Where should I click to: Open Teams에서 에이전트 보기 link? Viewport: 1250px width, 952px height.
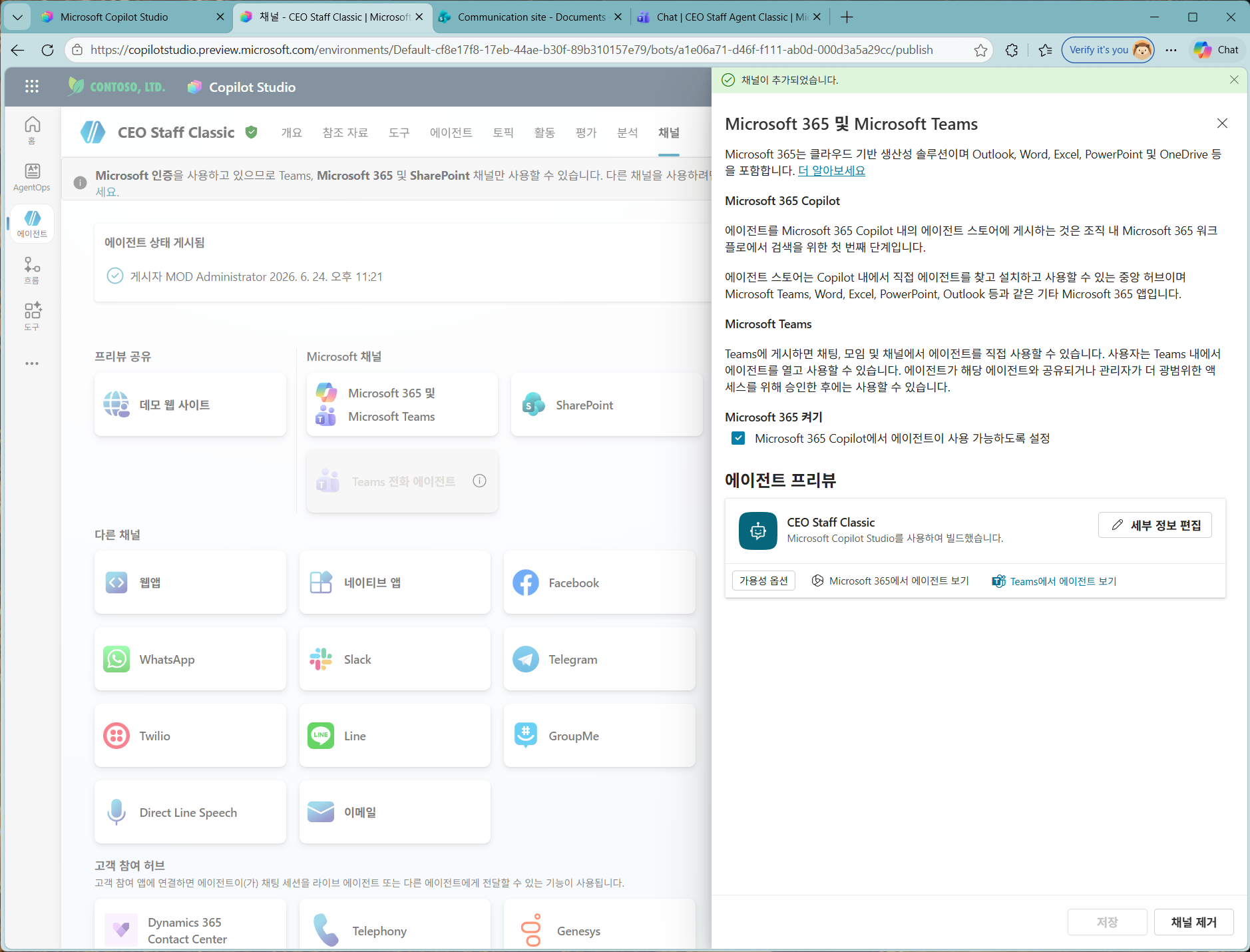pos(1054,581)
